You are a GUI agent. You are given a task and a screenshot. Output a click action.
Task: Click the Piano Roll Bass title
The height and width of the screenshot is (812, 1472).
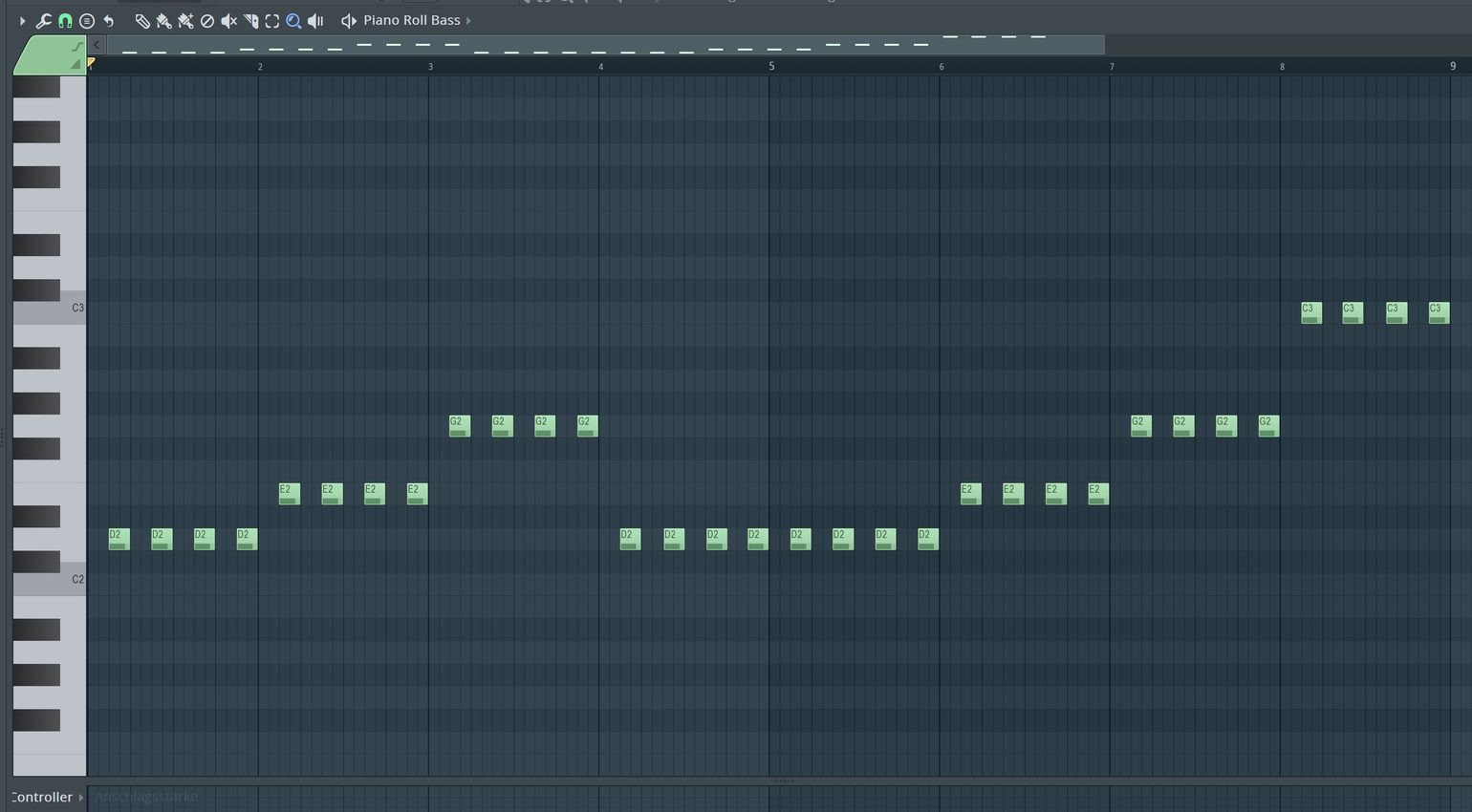click(411, 20)
